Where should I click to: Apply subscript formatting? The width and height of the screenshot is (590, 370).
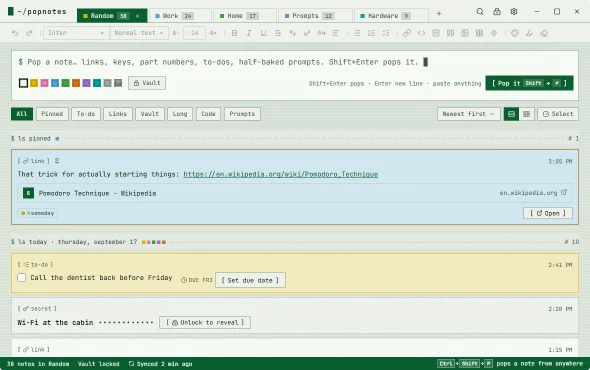click(292, 33)
